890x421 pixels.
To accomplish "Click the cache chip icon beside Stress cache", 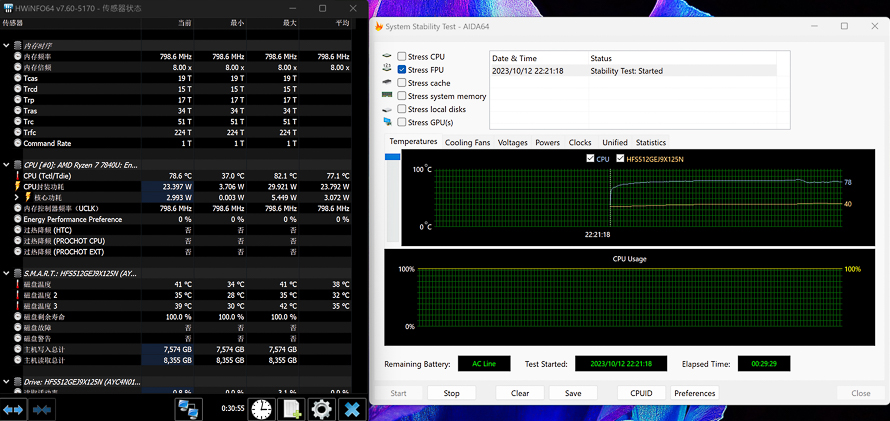I will click(387, 83).
